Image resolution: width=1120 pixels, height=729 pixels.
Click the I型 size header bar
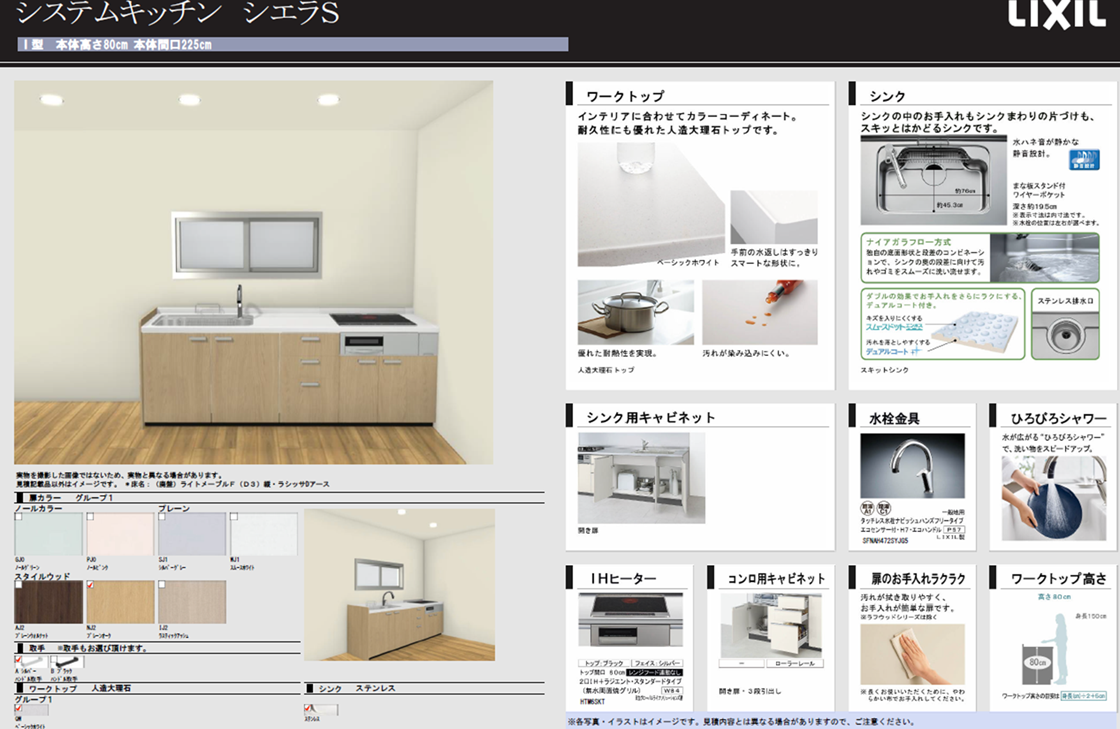[292, 45]
